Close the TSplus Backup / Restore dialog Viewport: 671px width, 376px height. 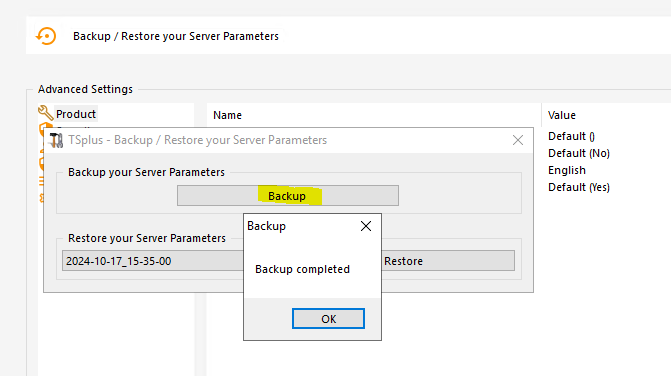coord(518,140)
